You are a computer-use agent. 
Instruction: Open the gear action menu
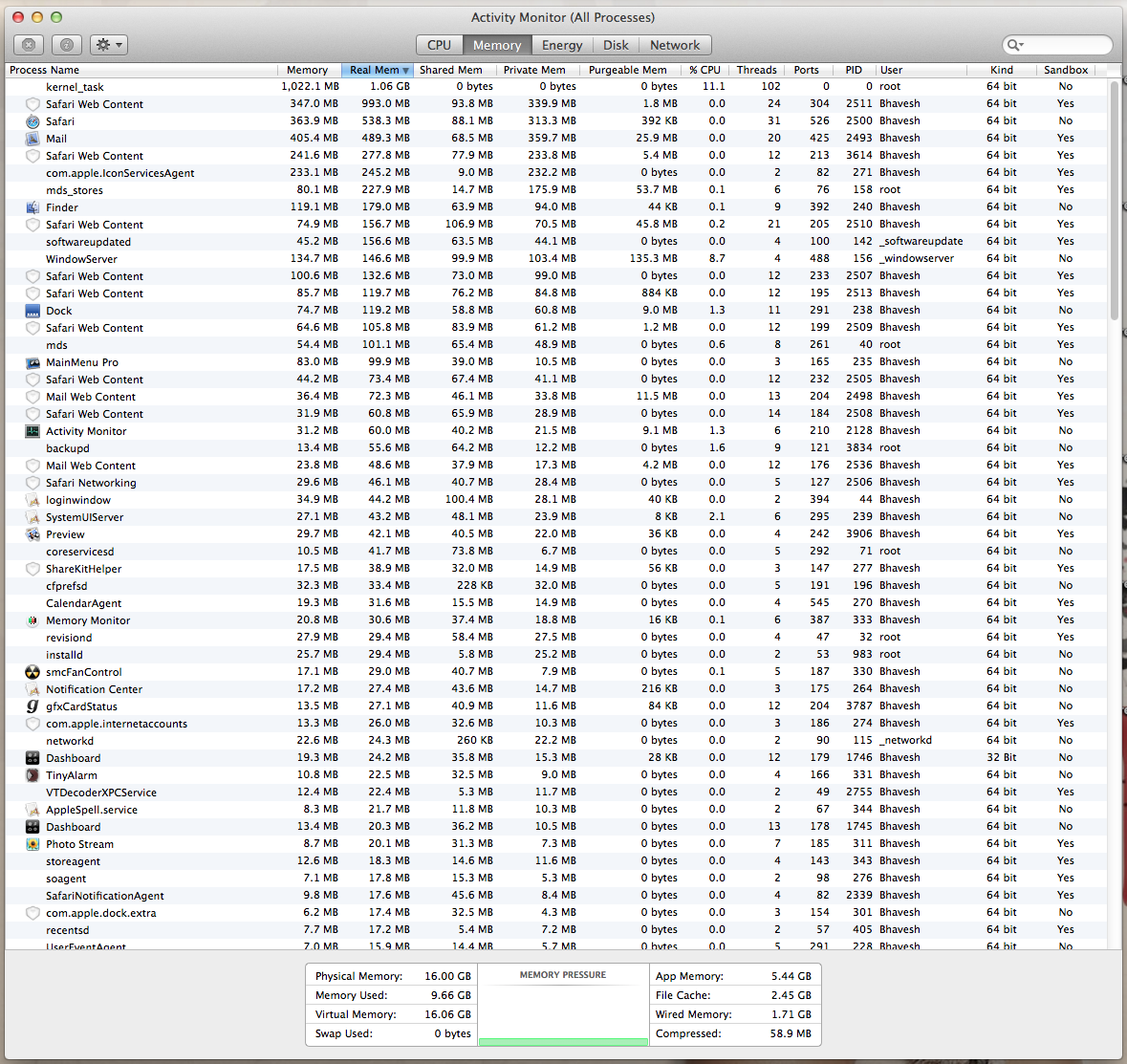click(109, 45)
